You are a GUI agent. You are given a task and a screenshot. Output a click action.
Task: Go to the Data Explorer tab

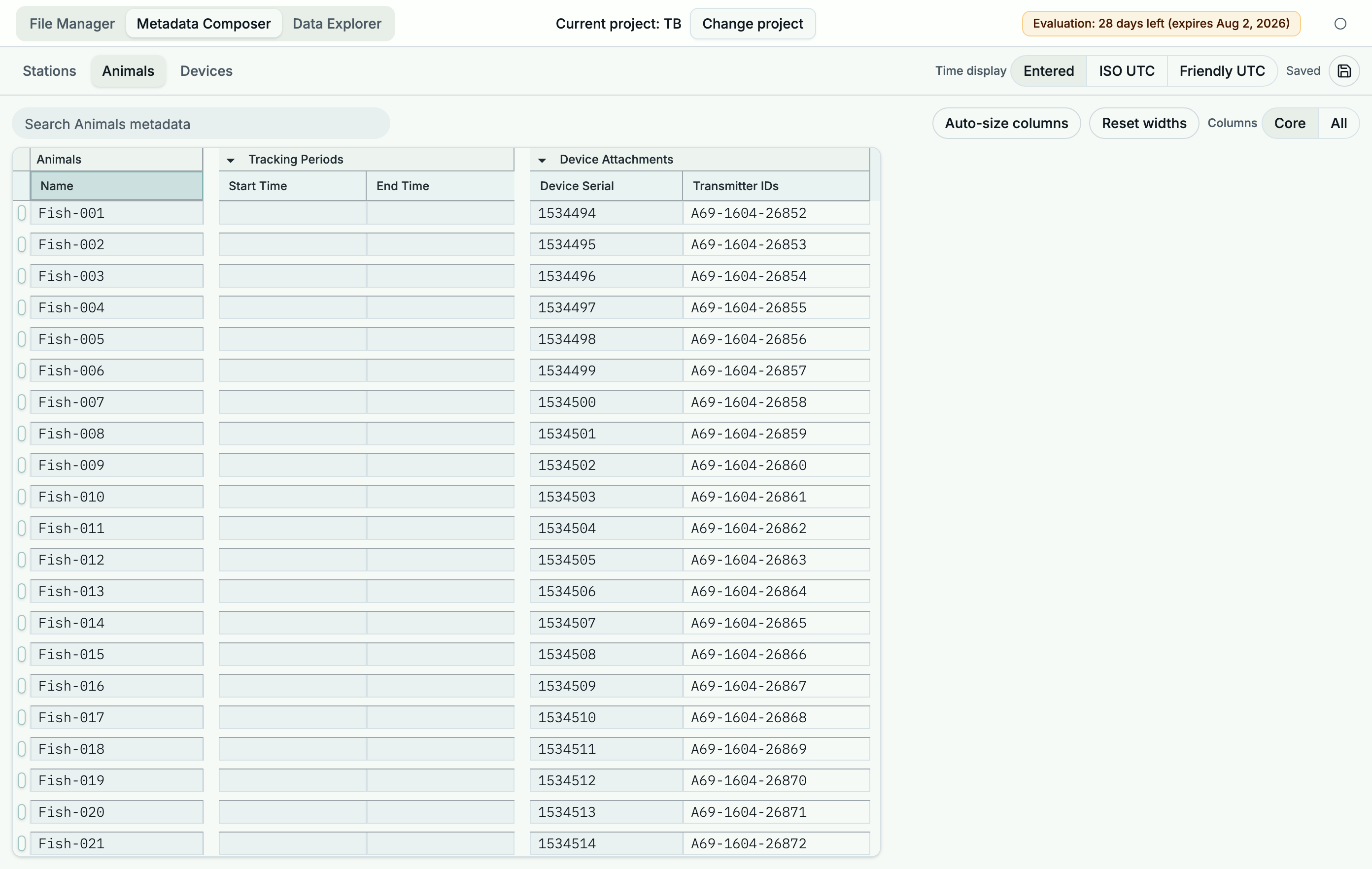pyautogui.click(x=337, y=23)
